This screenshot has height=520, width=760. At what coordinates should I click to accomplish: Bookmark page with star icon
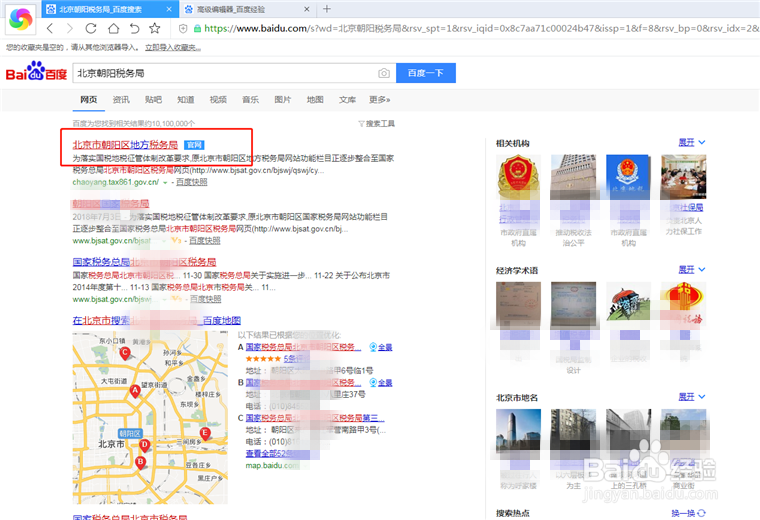(155, 28)
